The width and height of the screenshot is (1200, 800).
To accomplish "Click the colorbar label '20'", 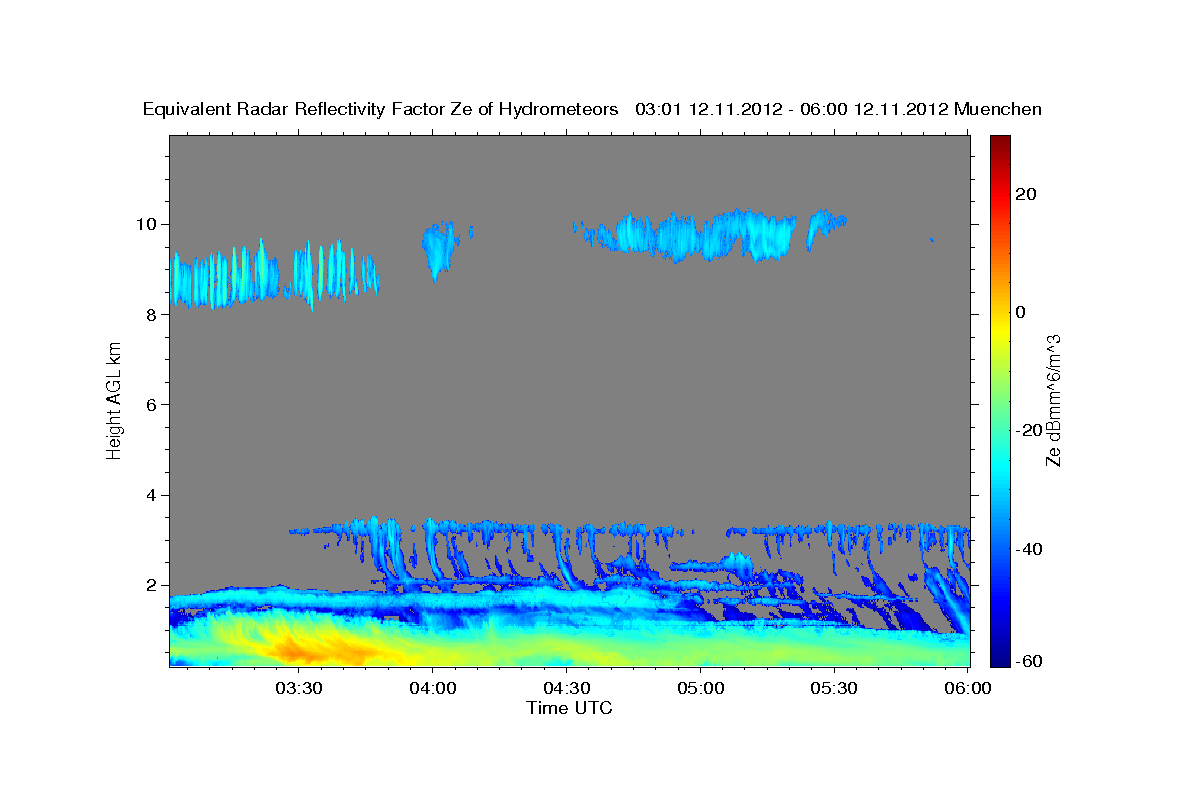I will (x=1027, y=194).
